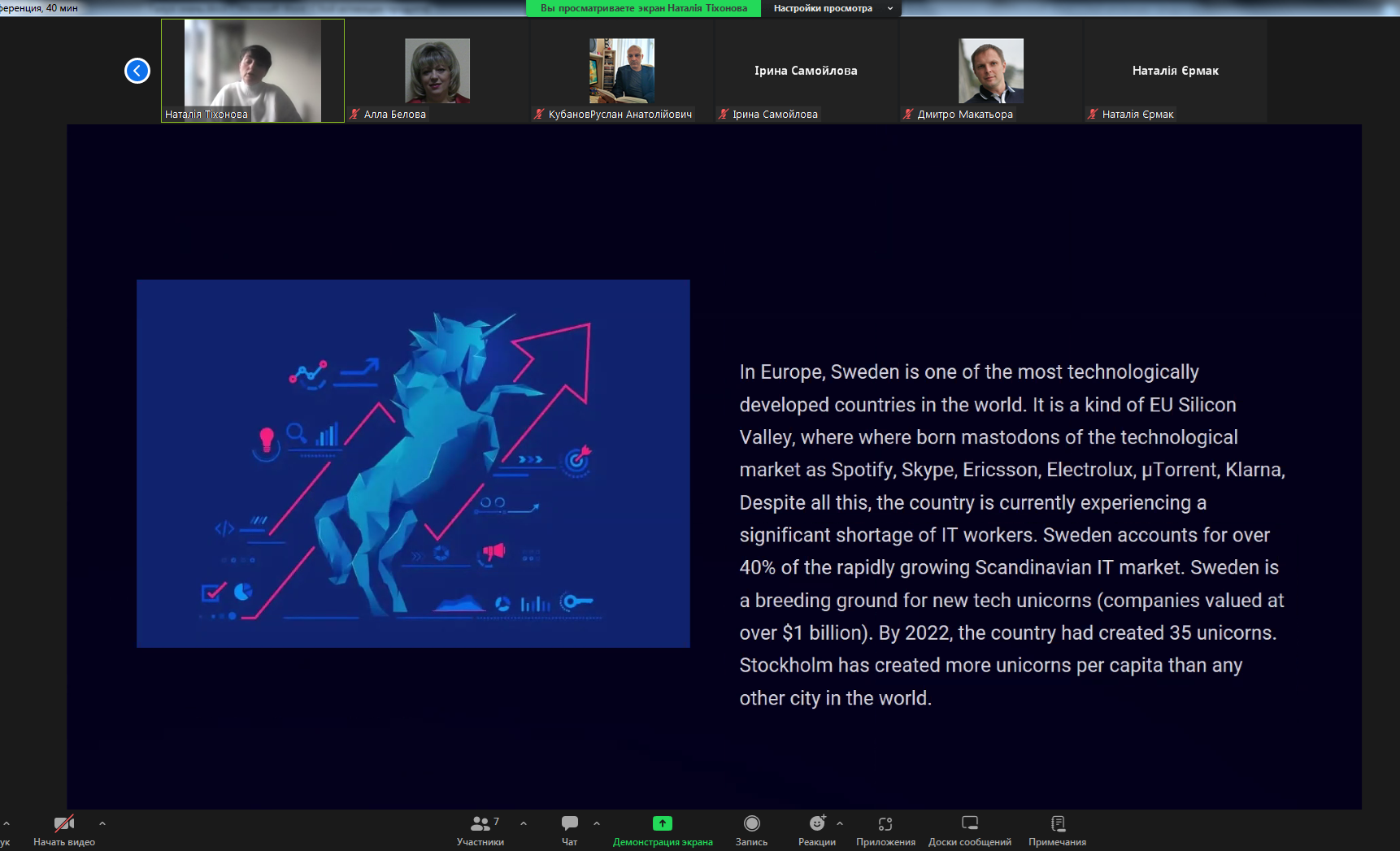Open the Примечания notes icon
Screen dimensions: 1400x851
coord(1058,823)
